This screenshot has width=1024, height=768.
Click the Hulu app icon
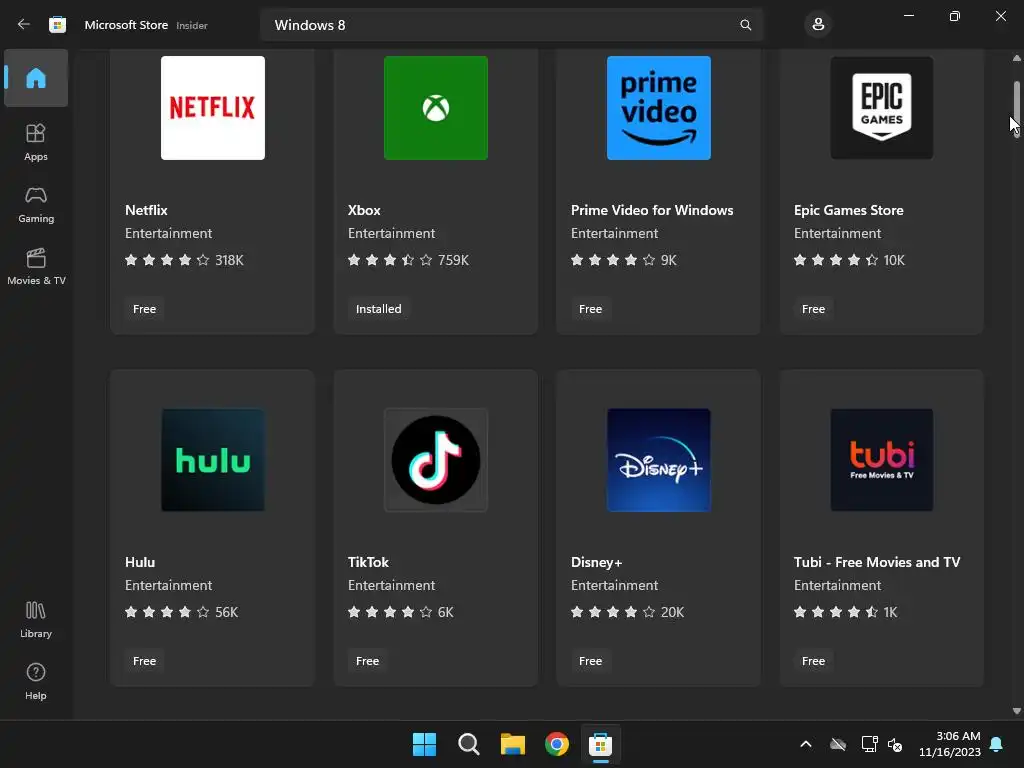point(213,460)
